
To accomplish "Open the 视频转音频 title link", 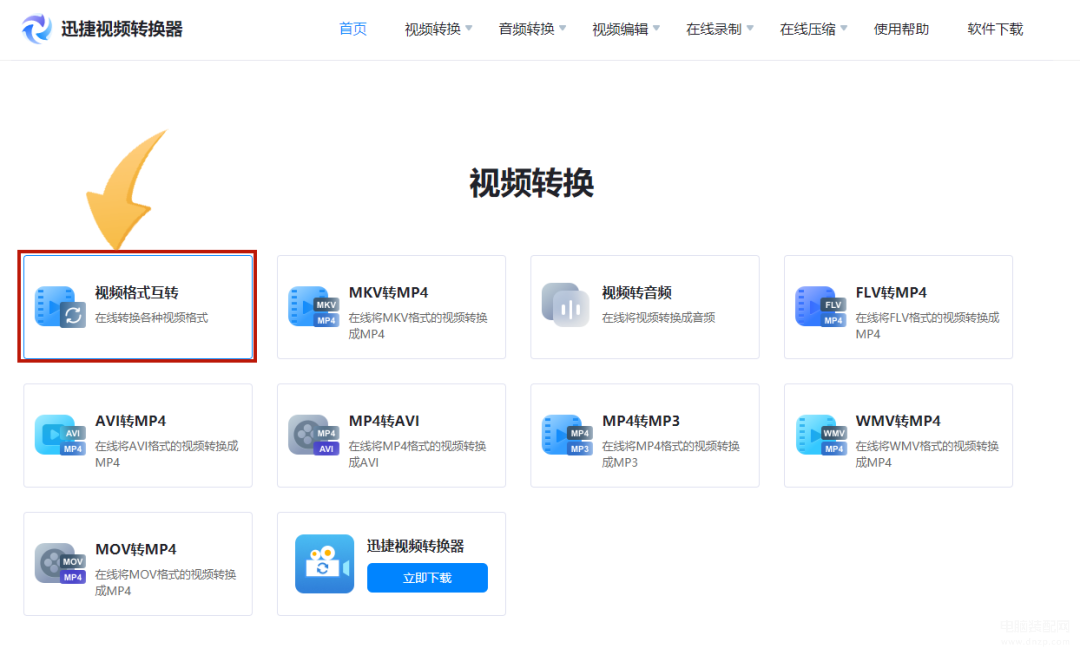I will (x=636, y=293).
